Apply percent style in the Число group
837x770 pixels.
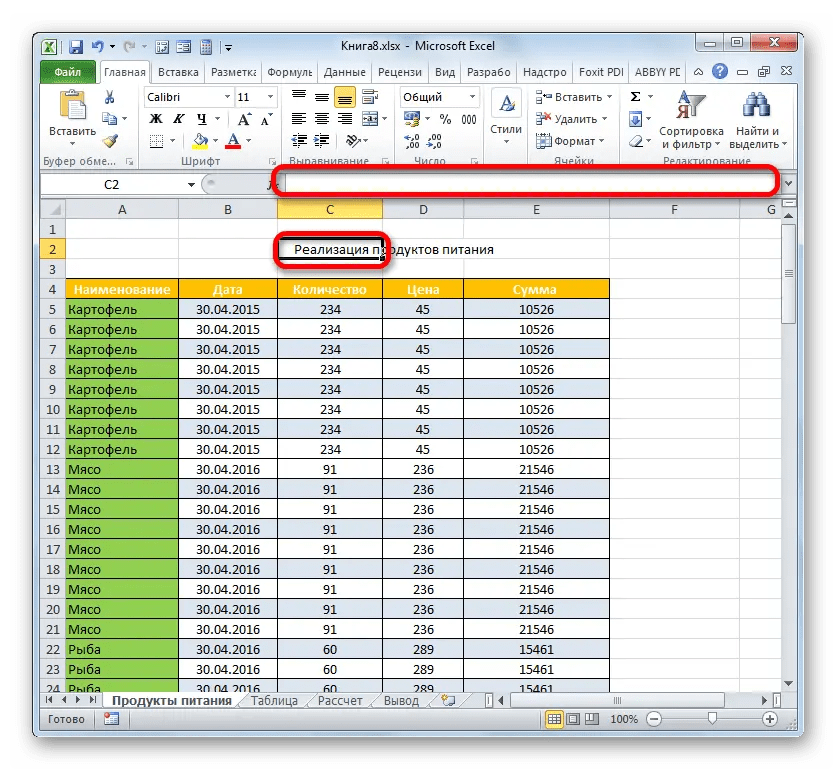pyautogui.click(x=446, y=120)
